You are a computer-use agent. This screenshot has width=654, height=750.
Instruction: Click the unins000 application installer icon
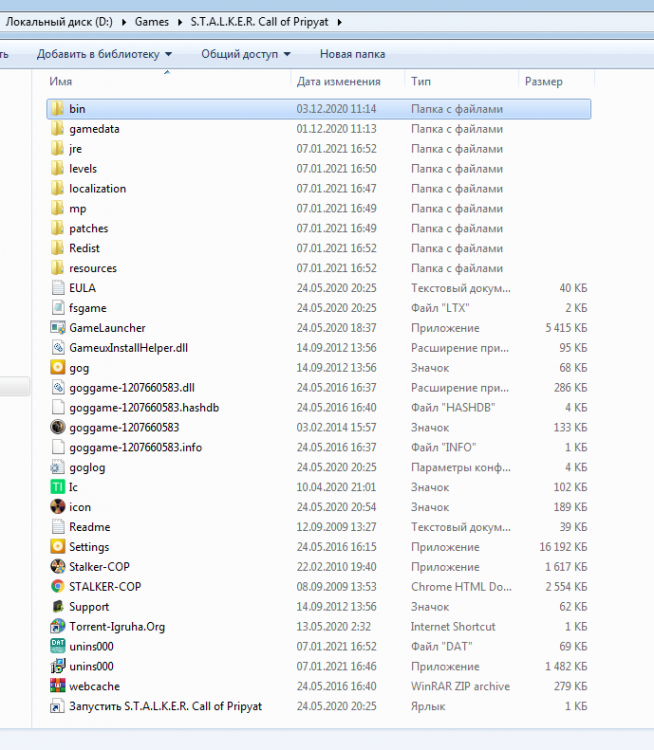57,666
